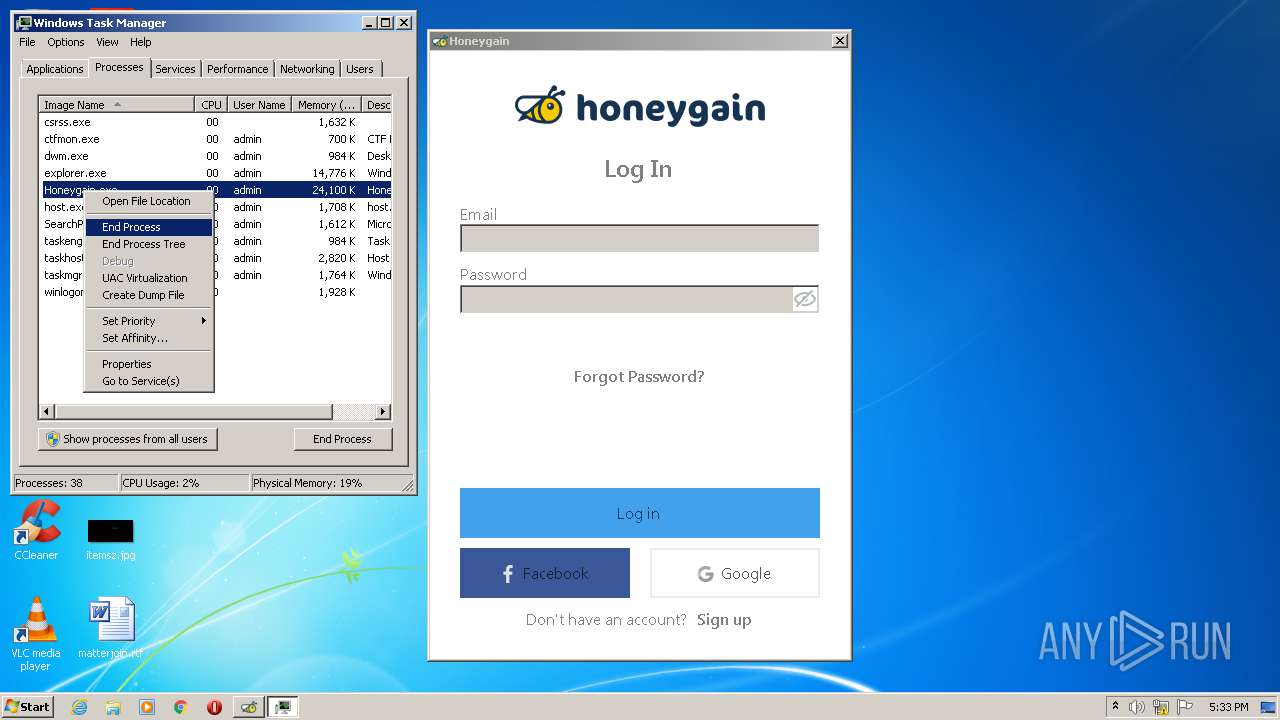Select Create Dump File menu entry
Screen dimensions: 1280x720
pos(149,295)
